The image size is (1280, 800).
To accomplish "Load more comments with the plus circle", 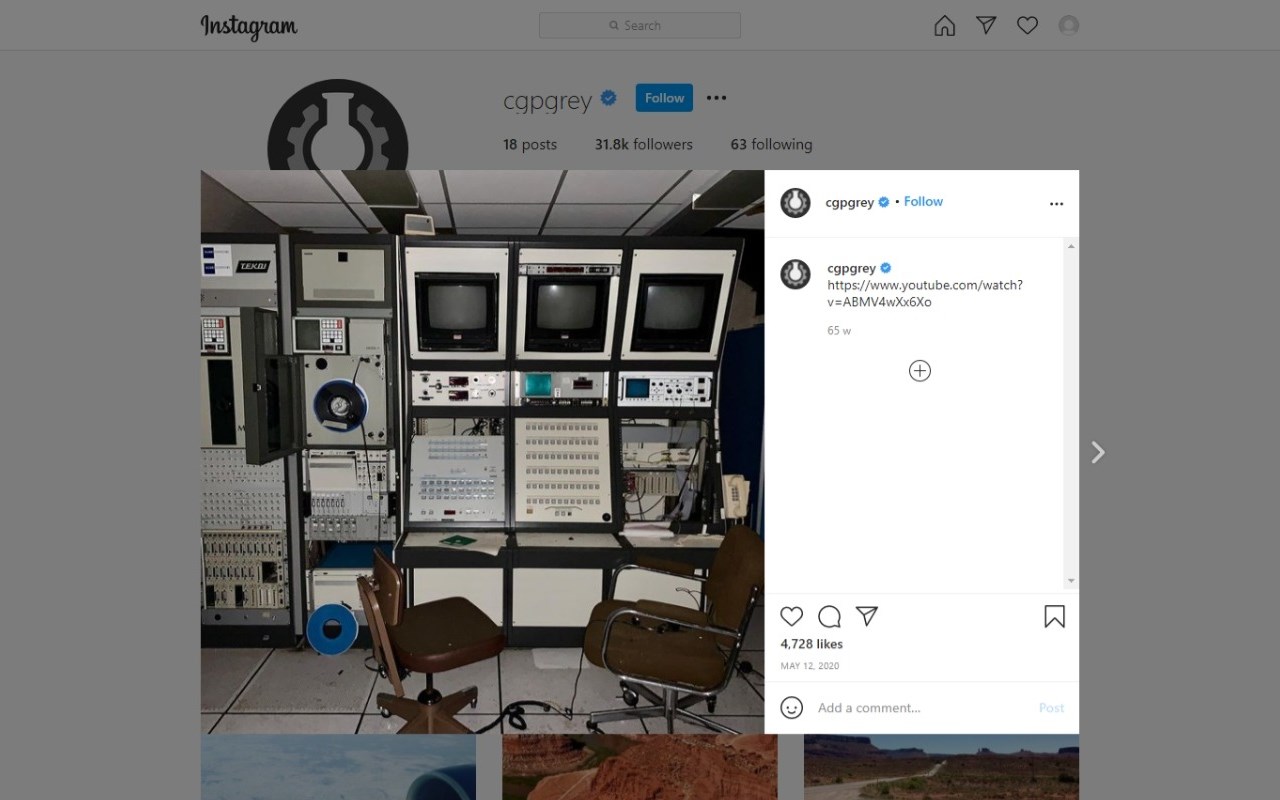I will [x=920, y=371].
